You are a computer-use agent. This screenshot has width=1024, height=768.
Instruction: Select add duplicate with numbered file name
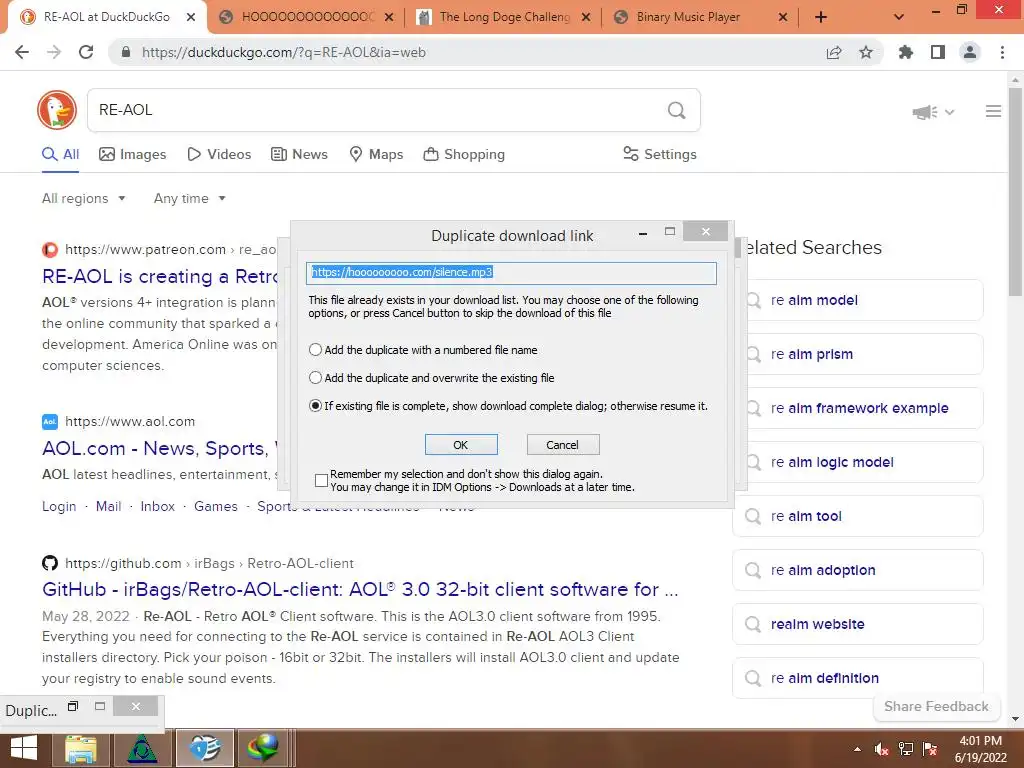pyautogui.click(x=315, y=350)
